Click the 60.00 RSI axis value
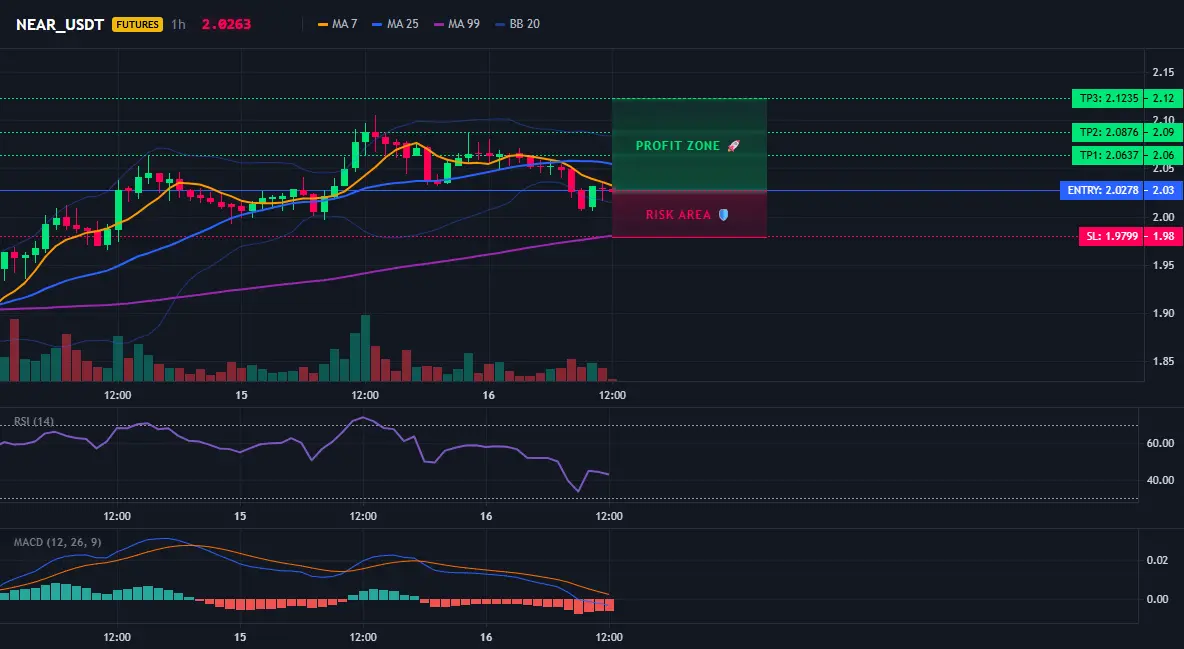This screenshot has width=1184, height=649. point(1161,443)
